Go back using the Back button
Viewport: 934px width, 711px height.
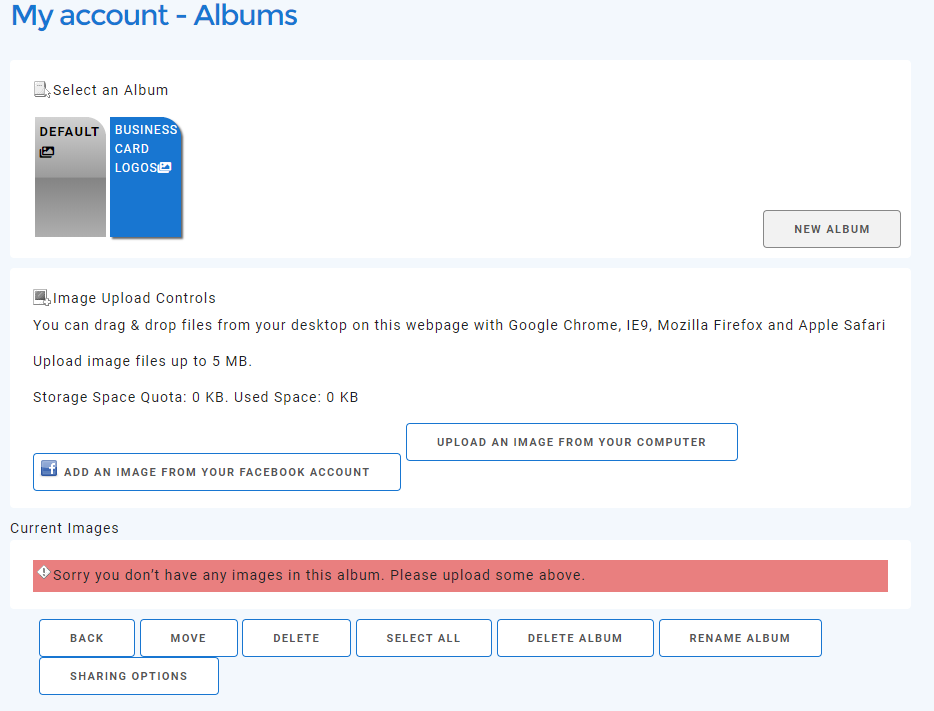point(87,638)
